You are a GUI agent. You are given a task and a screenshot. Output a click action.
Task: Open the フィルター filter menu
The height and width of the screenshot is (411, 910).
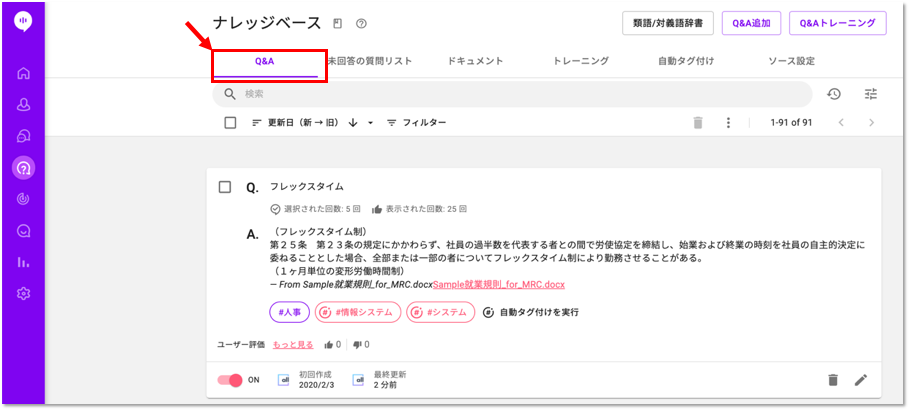[417, 123]
